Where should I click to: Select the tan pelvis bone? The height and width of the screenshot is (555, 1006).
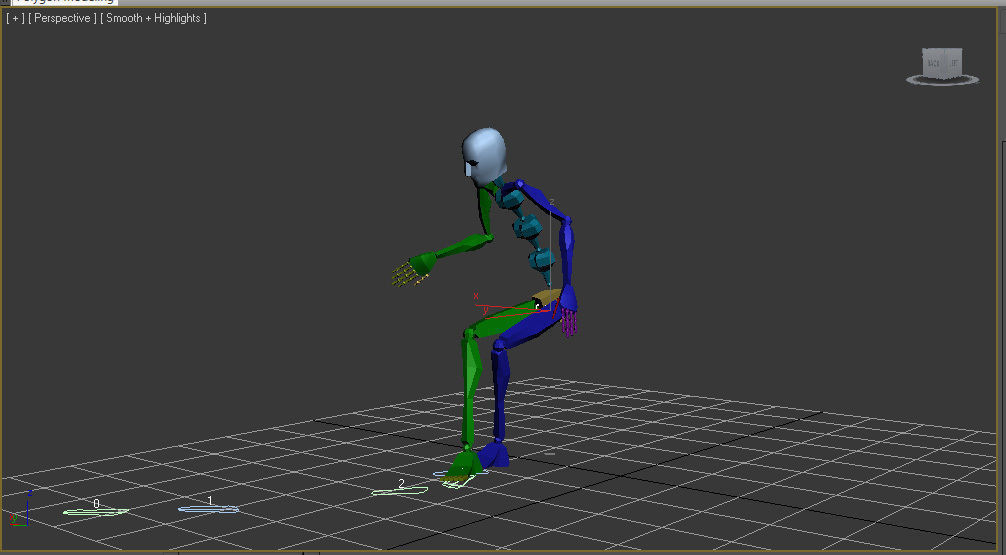coord(547,296)
